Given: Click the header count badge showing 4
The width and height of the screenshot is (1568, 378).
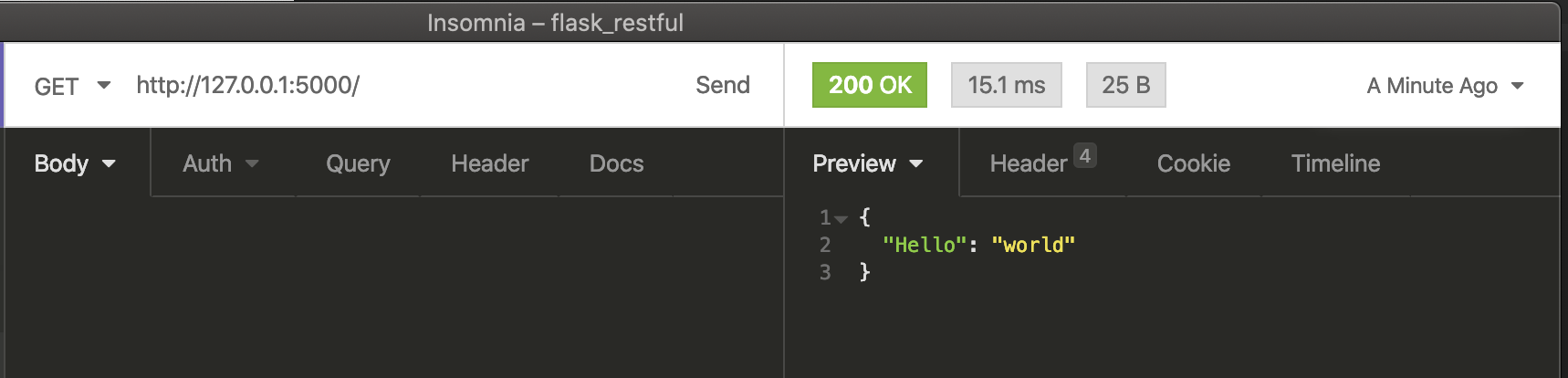Looking at the screenshot, I should 1084,155.
